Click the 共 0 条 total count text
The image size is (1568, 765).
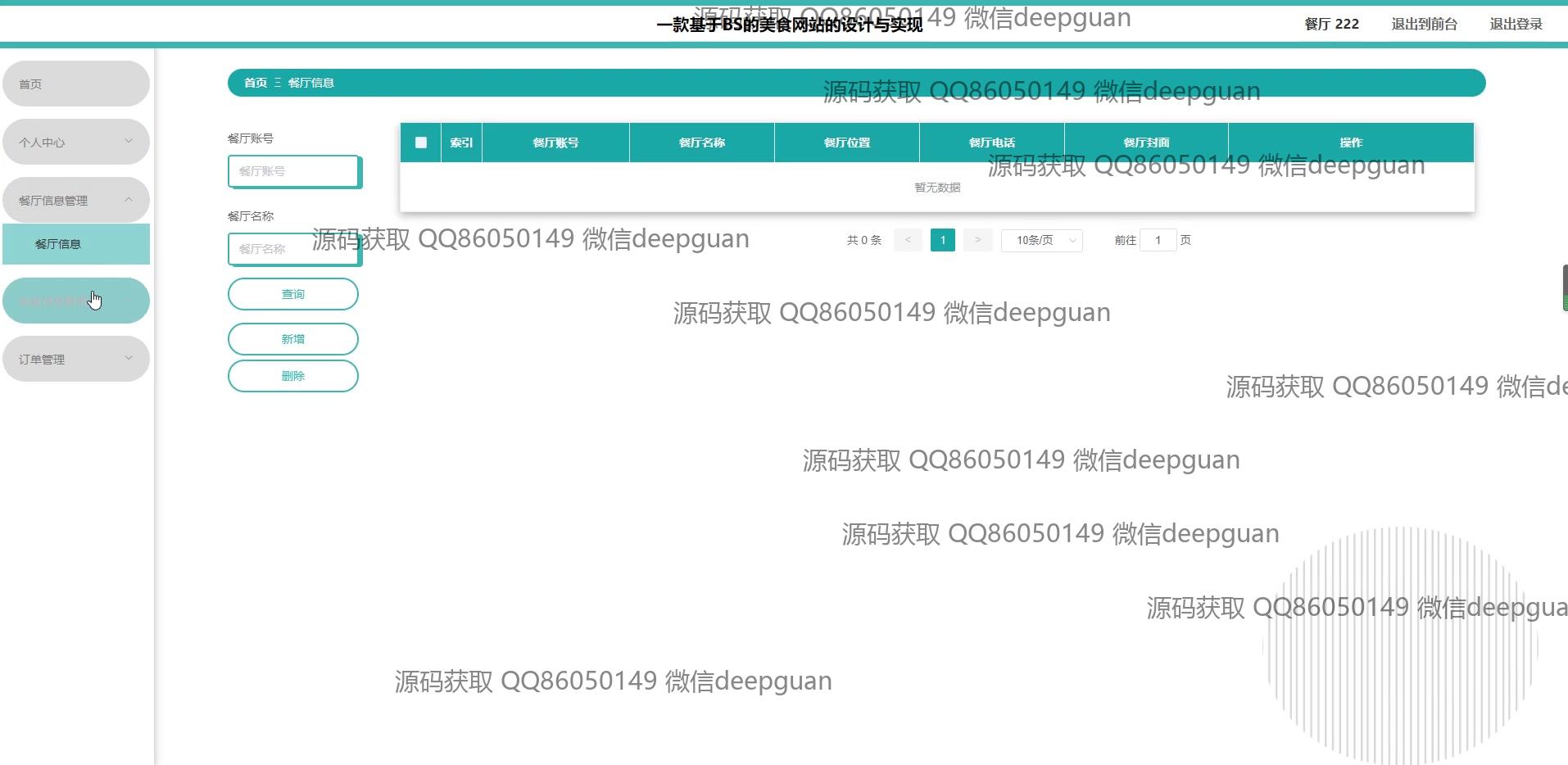pos(863,240)
